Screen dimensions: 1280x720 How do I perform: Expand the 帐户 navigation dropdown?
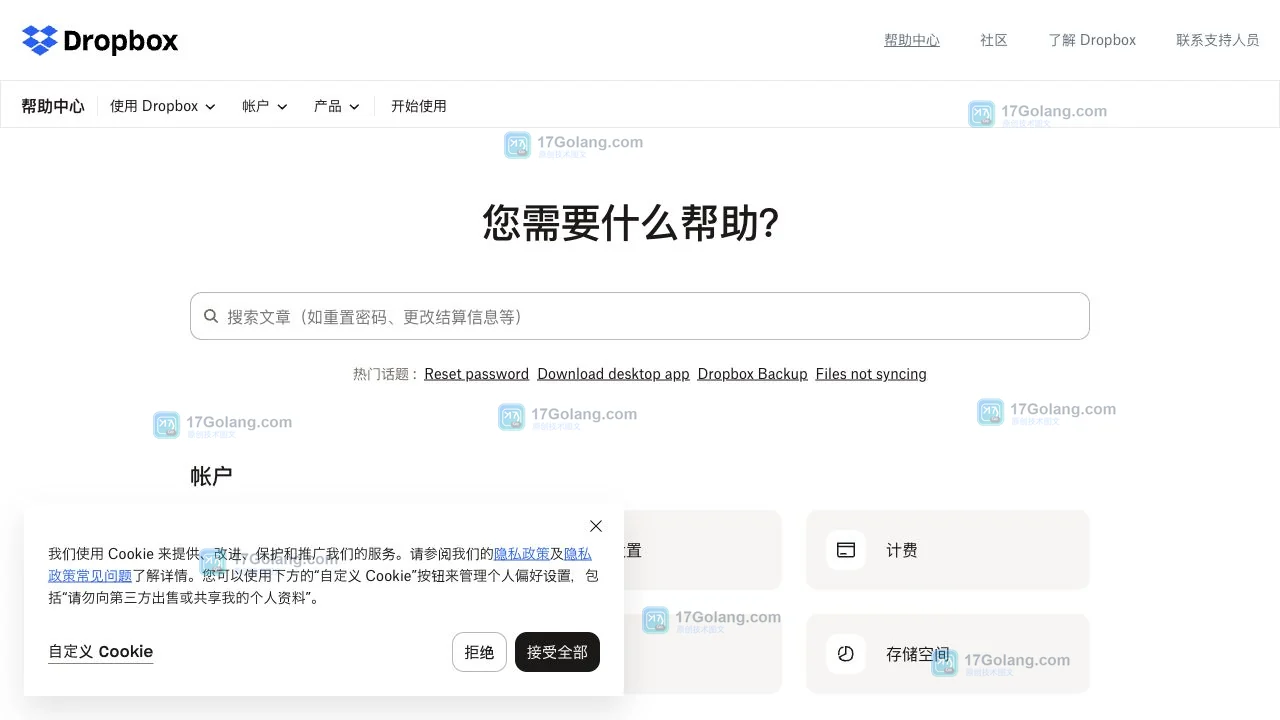265,106
